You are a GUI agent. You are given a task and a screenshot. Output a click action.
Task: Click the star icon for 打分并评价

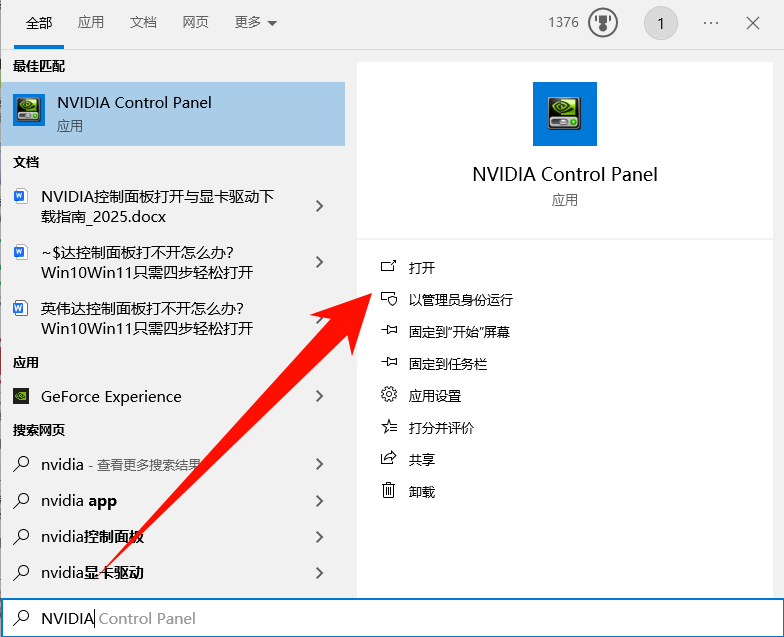tap(388, 426)
